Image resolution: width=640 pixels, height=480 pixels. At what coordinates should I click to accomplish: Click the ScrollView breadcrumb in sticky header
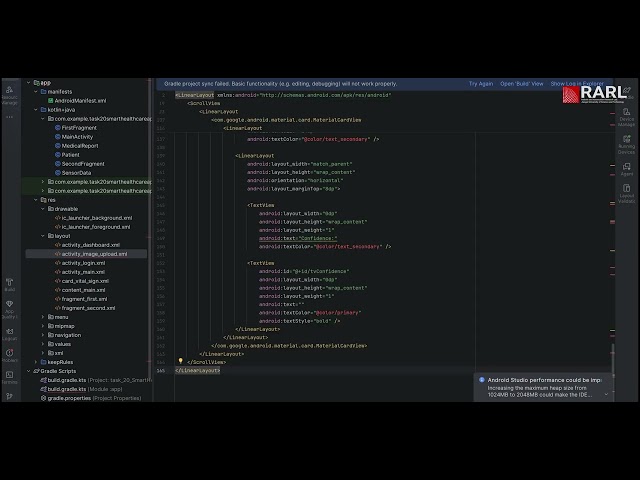pyautogui.click(x=204, y=103)
